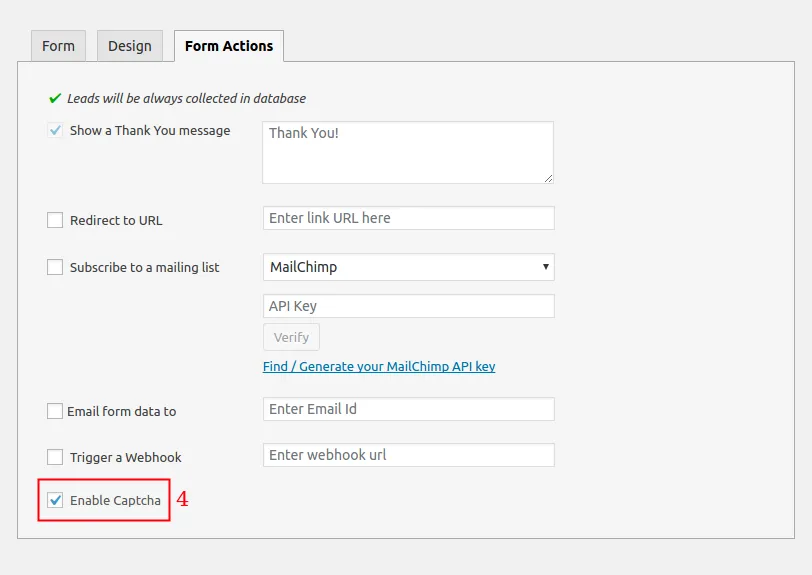Click the green database checkmark icon
812x575 pixels.
[55, 98]
